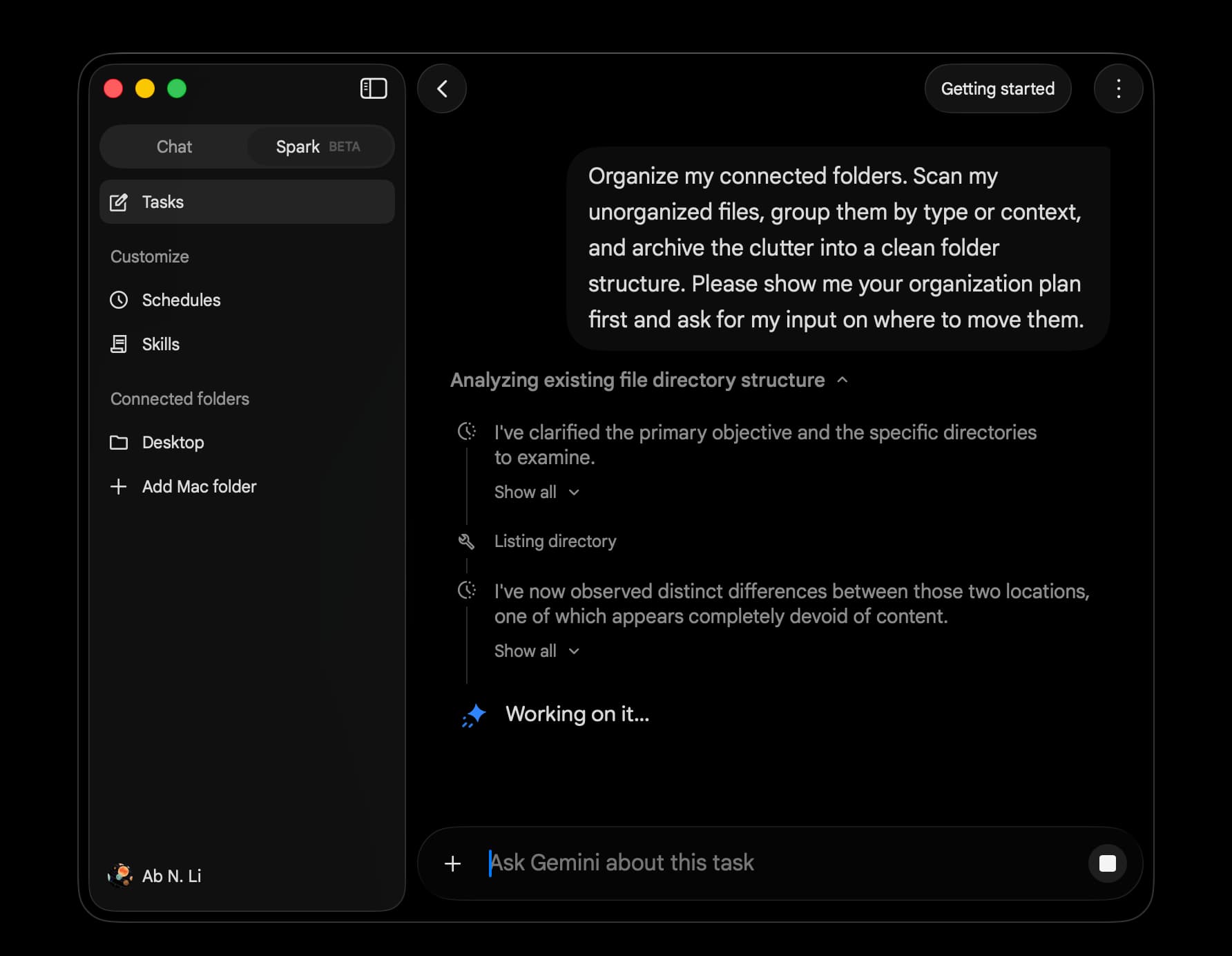The height and width of the screenshot is (956, 1232).
Task: Click the Ask Gemini about this task field
Action: pyautogui.click(x=780, y=863)
